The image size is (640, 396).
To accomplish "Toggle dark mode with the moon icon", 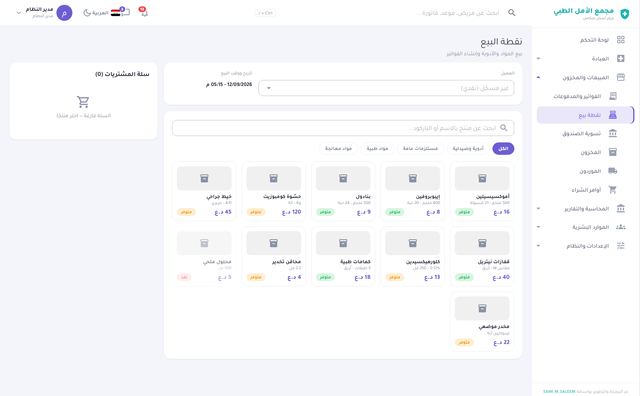I will pyautogui.click(x=87, y=13).
